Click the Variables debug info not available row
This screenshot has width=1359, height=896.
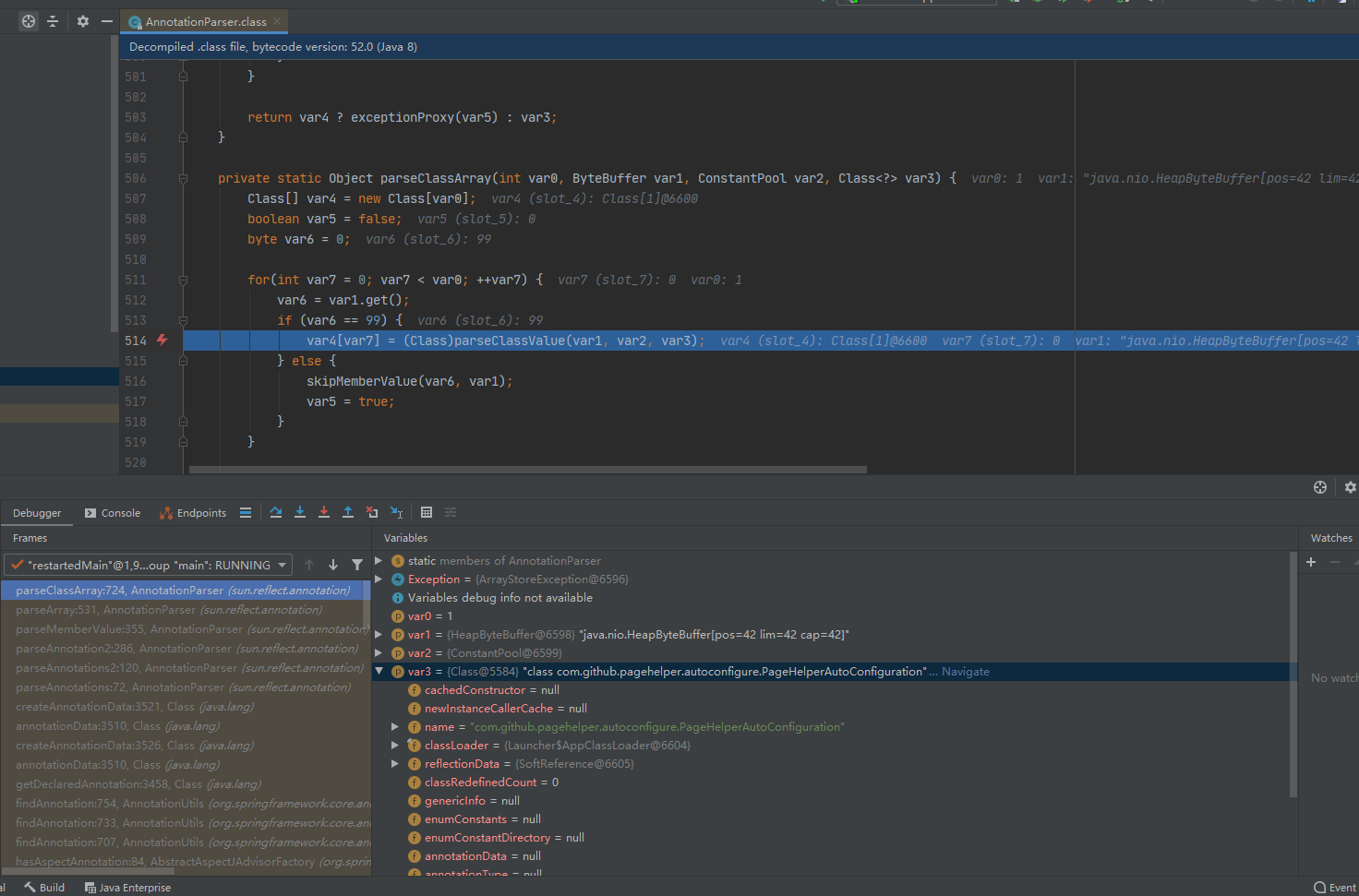pyautogui.click(x=831, y=598)
